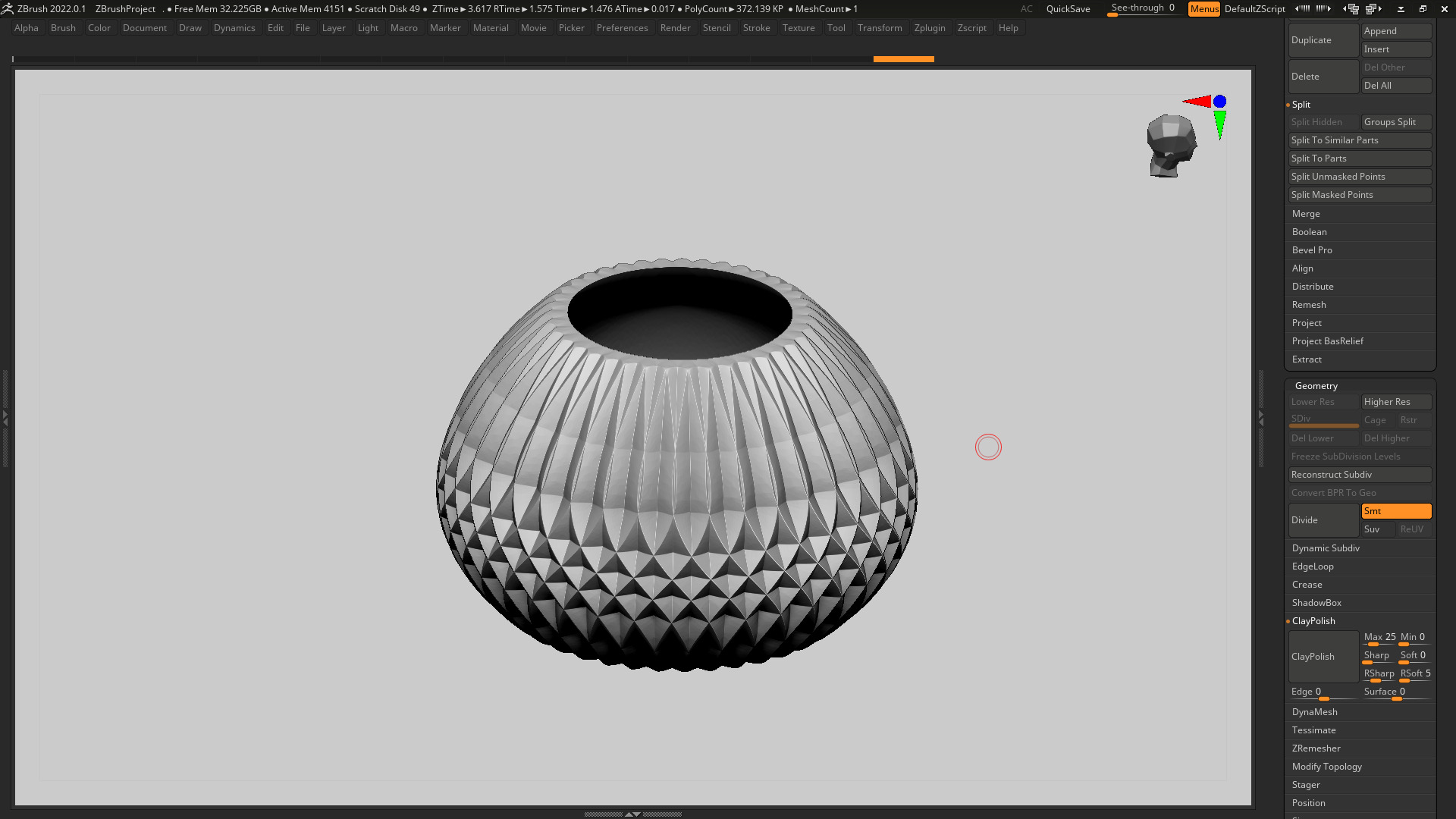
Task: Load previous UI layout icon
Action: [x=1351, y=8]
